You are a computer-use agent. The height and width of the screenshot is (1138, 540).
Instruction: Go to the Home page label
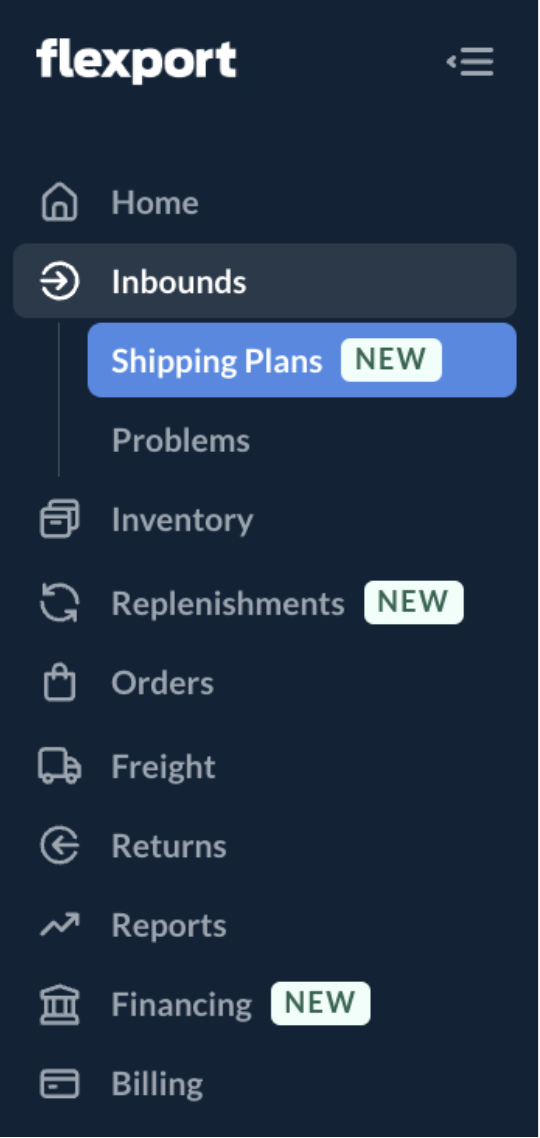tap(155, 202)
